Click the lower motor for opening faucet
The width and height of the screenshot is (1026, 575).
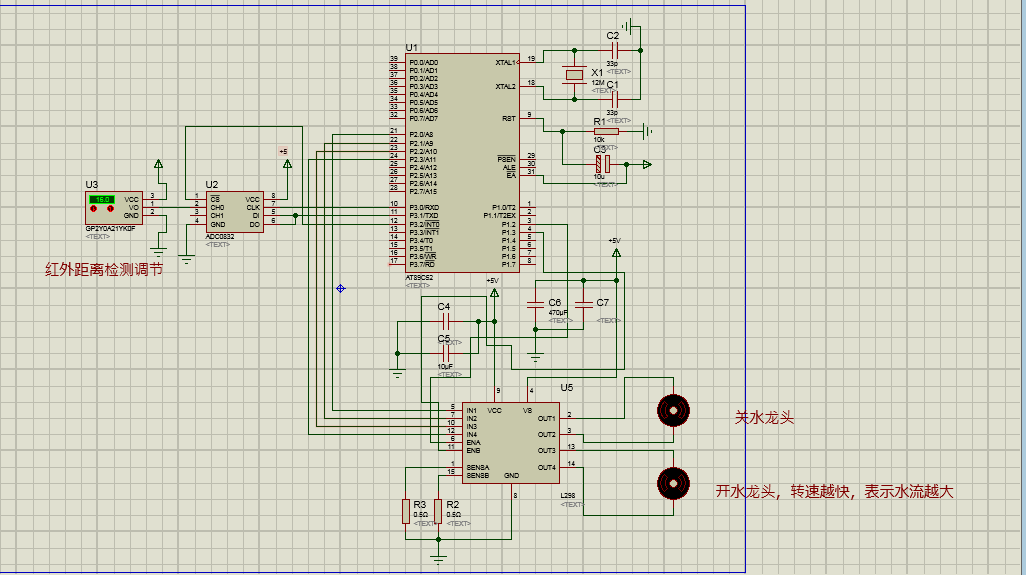[672, 483]
